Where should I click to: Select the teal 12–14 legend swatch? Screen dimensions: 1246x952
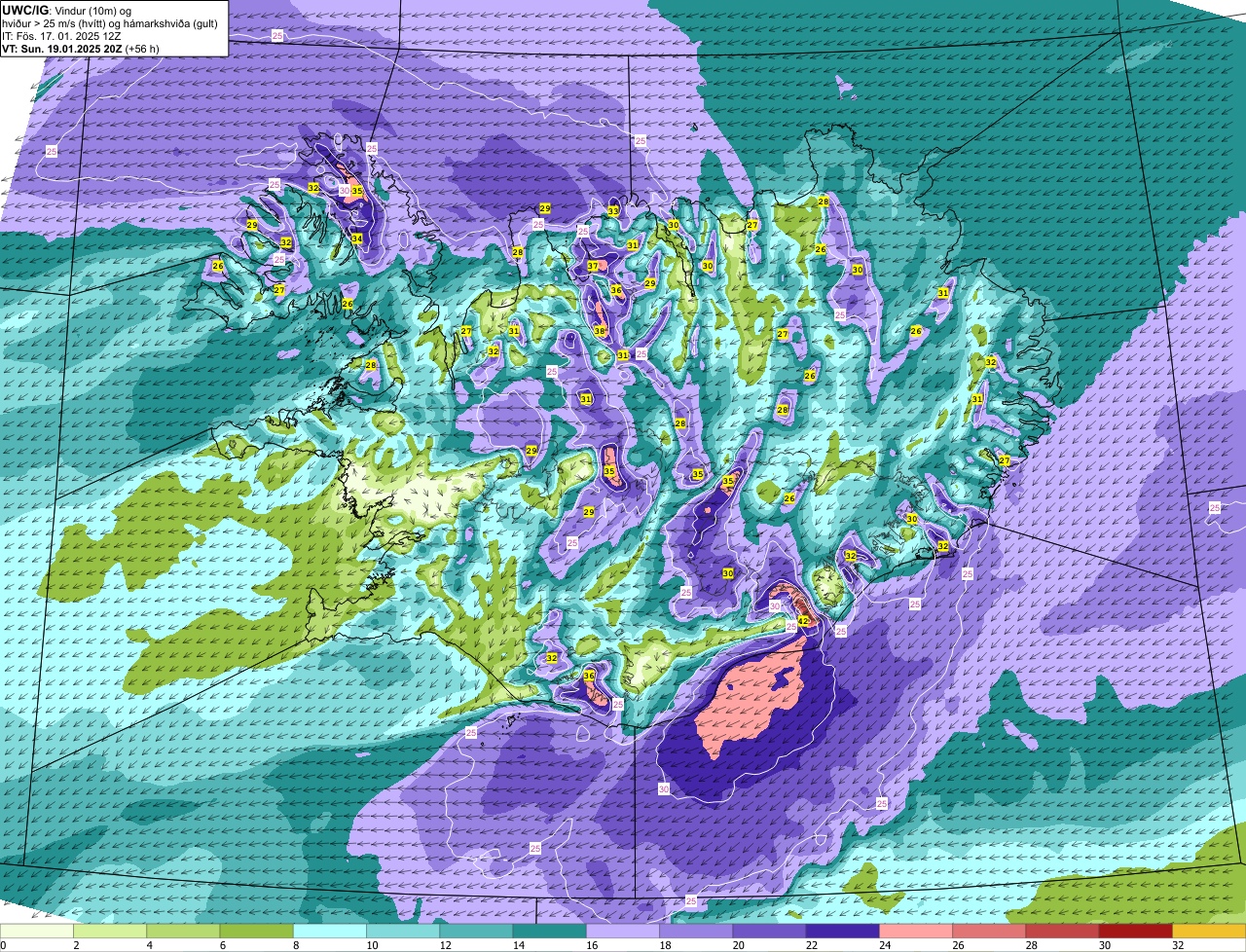476,931
